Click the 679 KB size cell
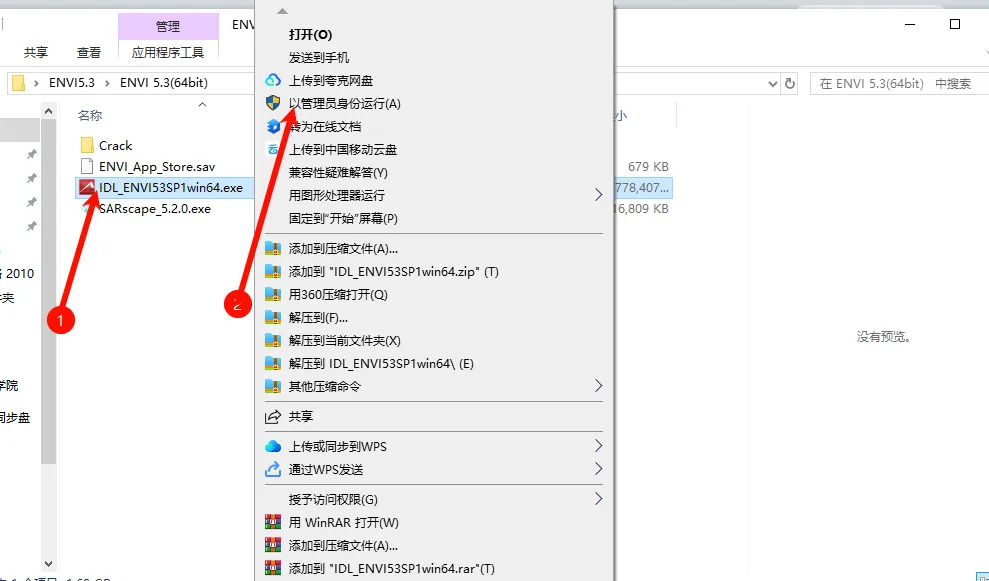Screen dimensions: 989x581 (648, 167)
